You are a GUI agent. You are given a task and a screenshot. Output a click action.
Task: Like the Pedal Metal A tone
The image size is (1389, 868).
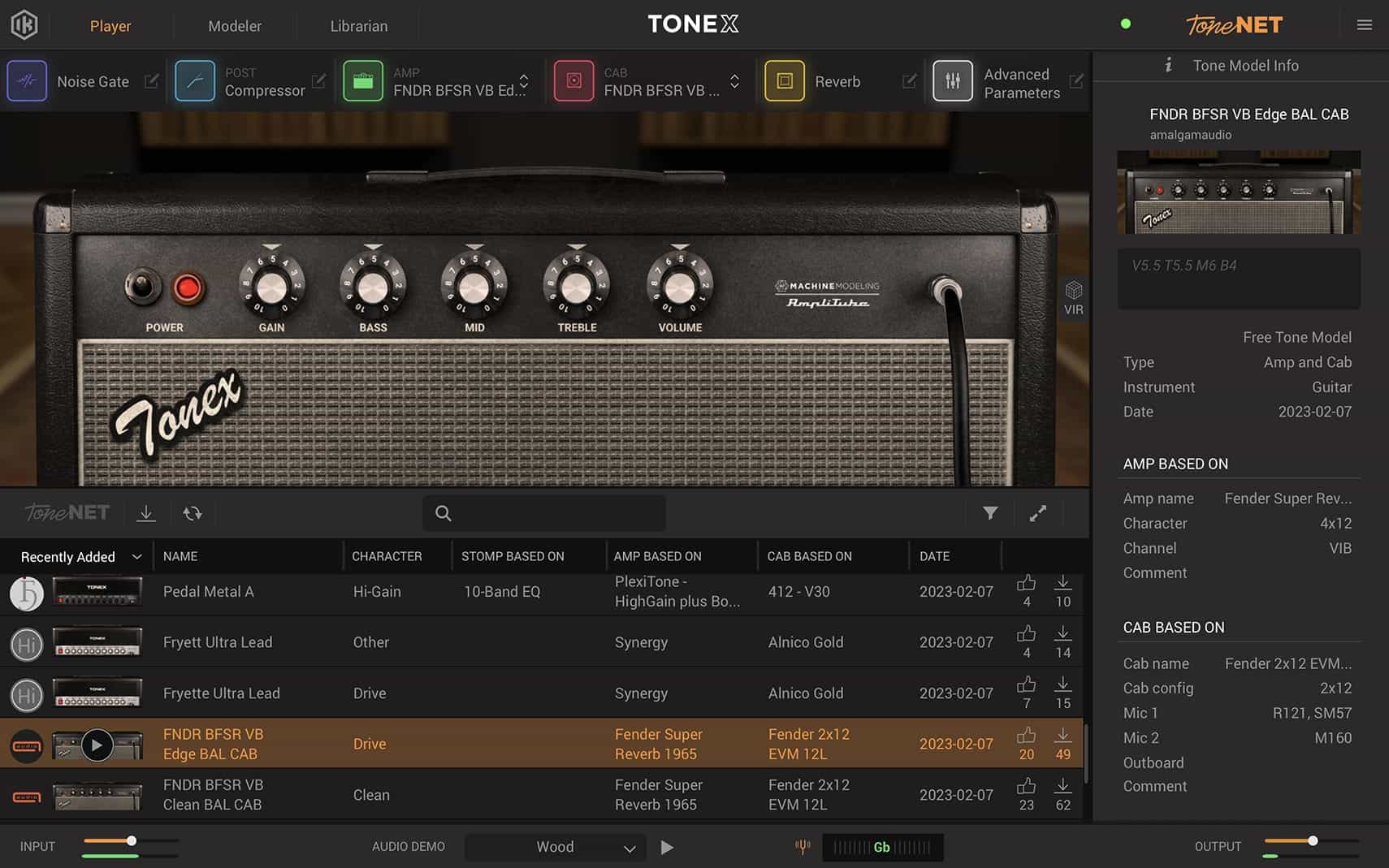point(1027,583)
